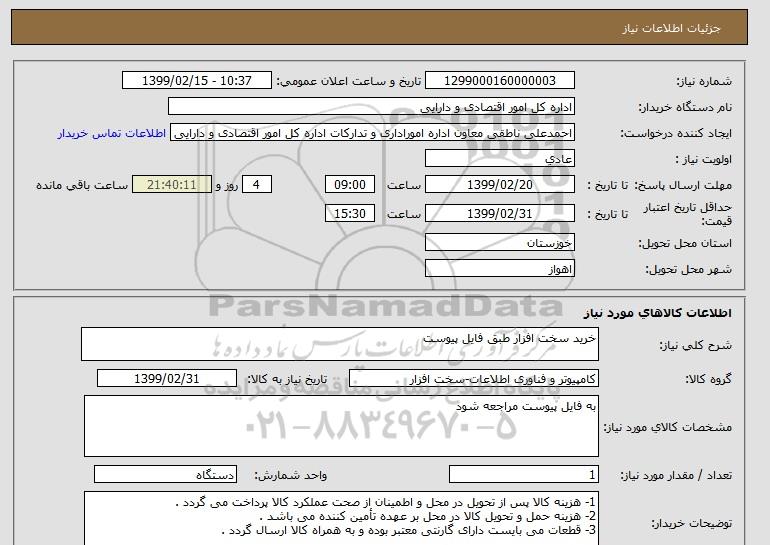
Task: Click the need number field 1299000160000003
Action: pos(499,81)
